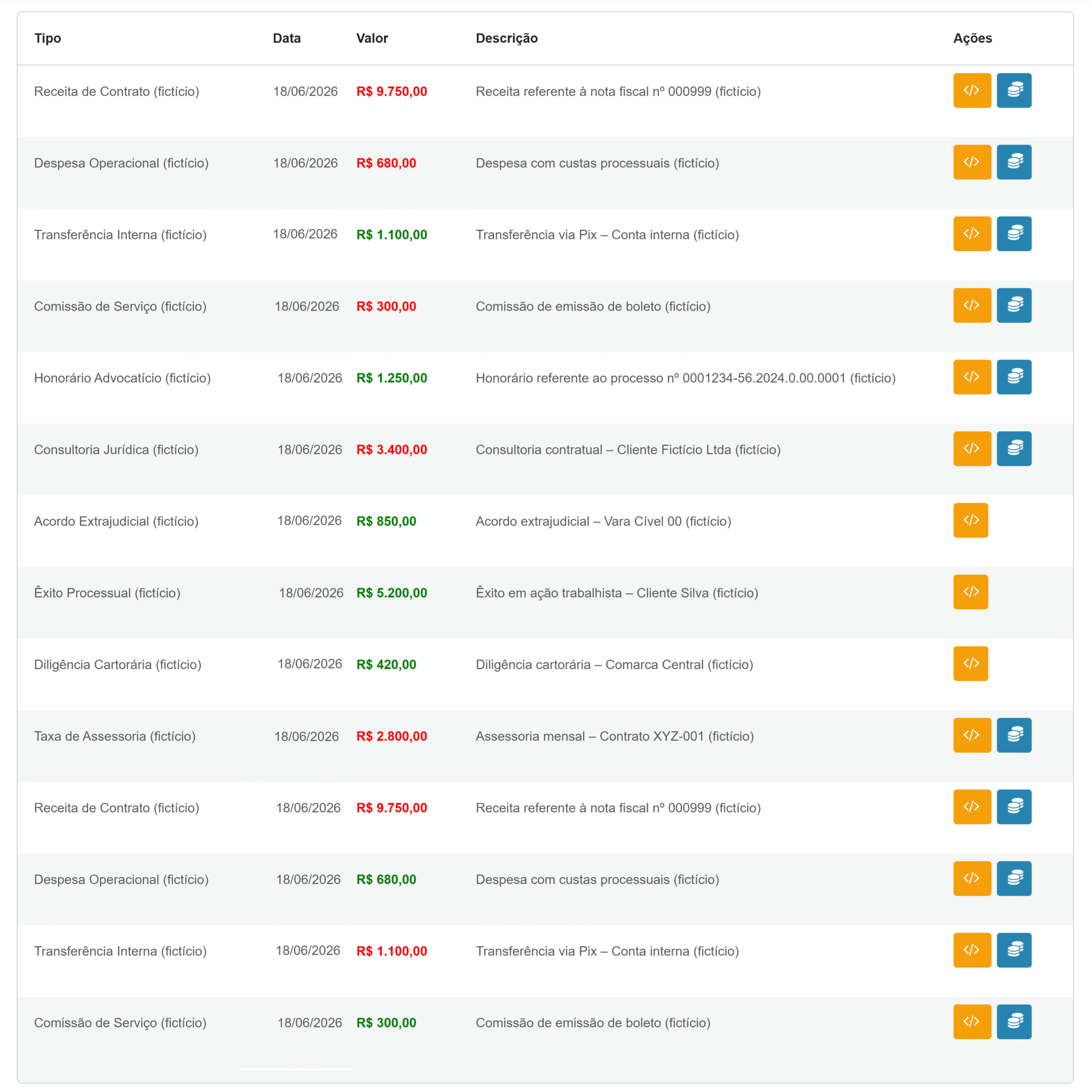Screen dimensions: 1092x1092
Task: Click coins icon in Consultoria Jurídica row
Action: pos(1014,449)
